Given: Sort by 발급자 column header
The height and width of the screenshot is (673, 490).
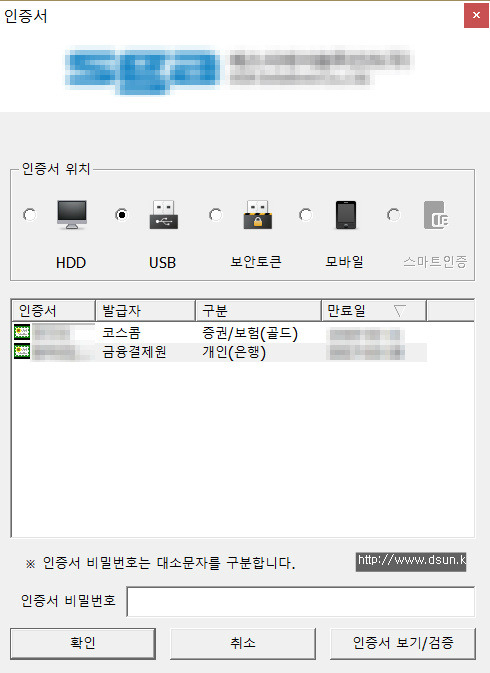Looking at the screenshot, I should click(x=145, y=310).
